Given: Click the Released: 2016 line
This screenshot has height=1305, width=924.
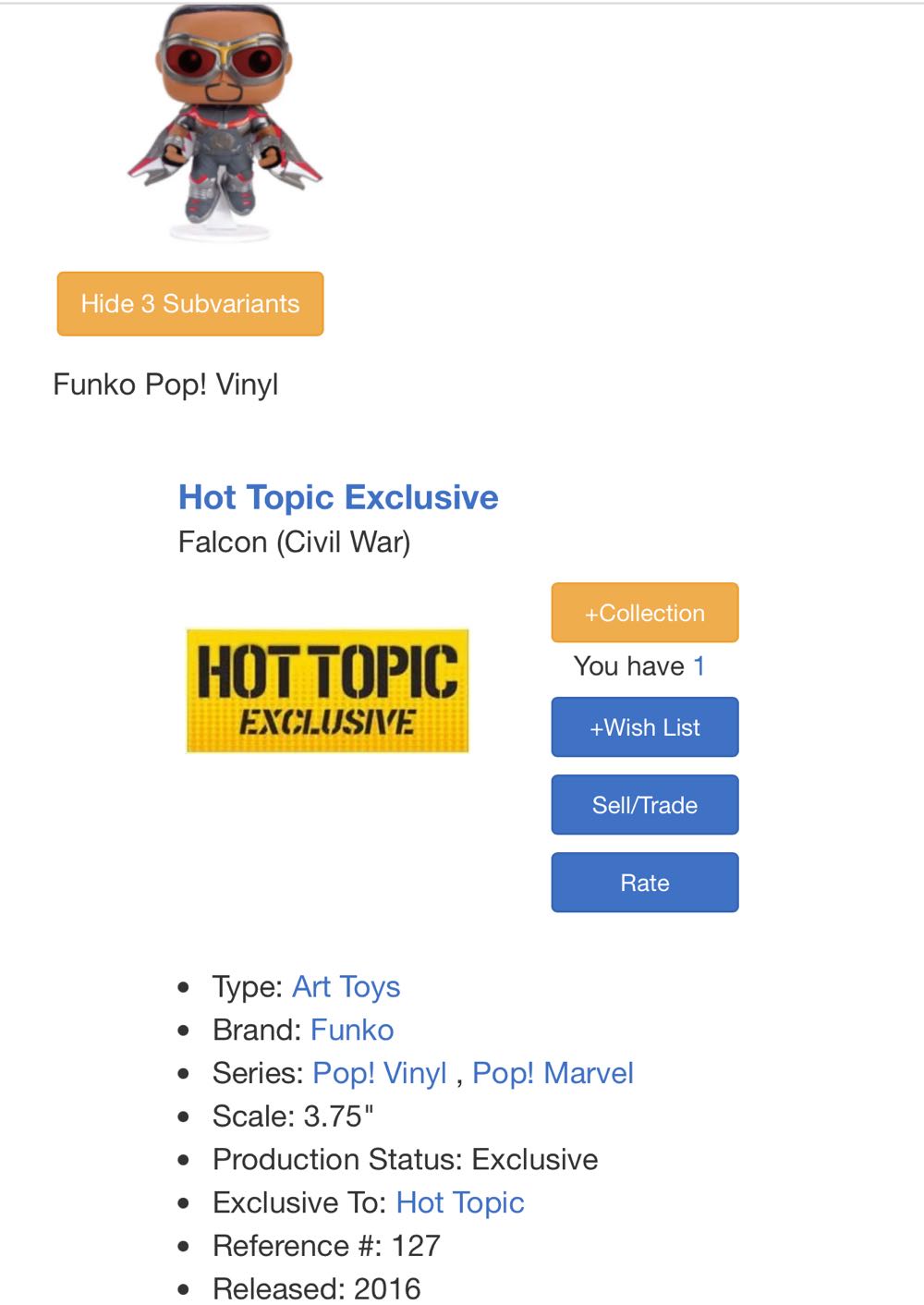Looking at the screenshot, I should click(316, 1288).
